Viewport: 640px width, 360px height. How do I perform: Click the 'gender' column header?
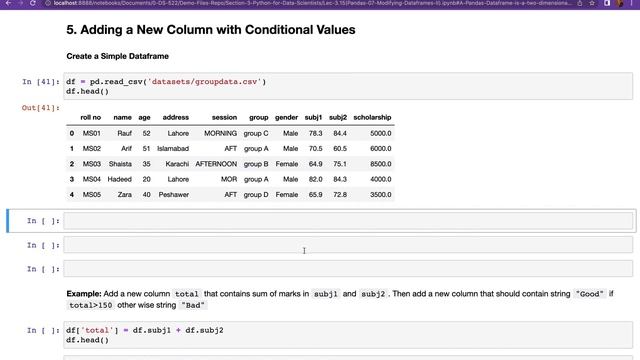click(286, 117)
